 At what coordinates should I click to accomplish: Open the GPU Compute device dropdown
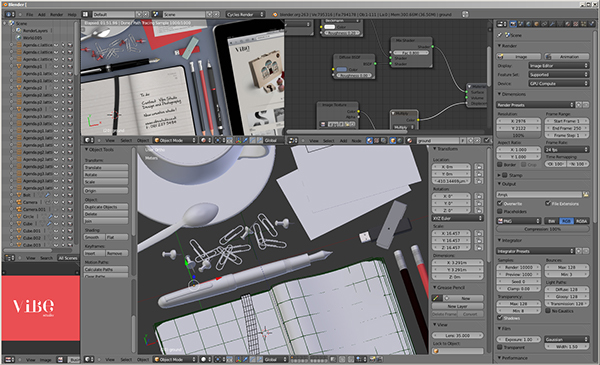click(x=559, y=83)
